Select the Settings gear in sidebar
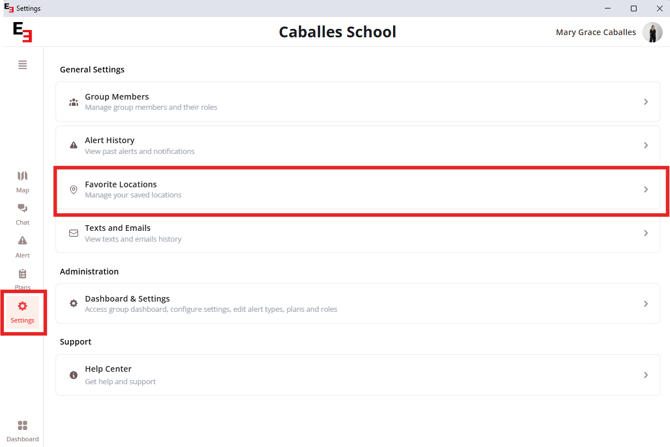Screen dimensions: 670x447 (x=22, y=306)
